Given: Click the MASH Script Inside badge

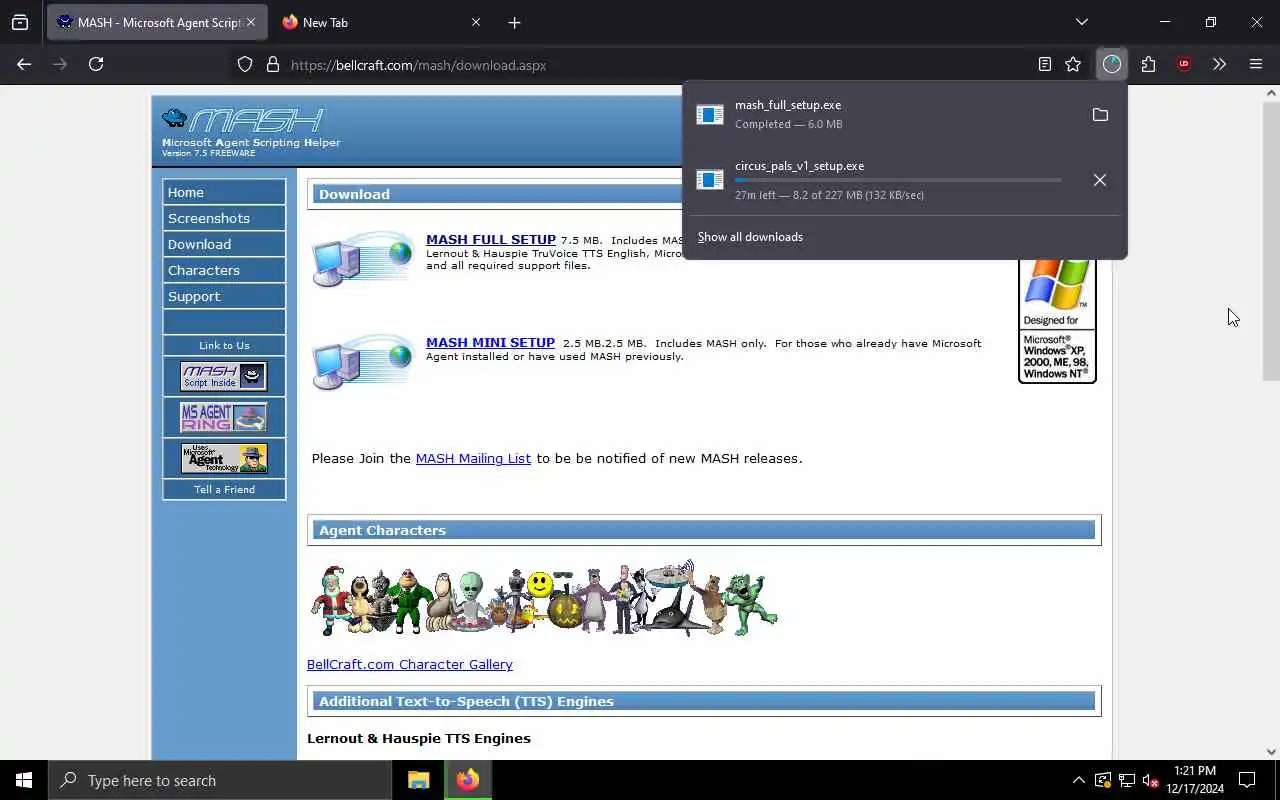Looking at the screenshot, I should 224,376.
